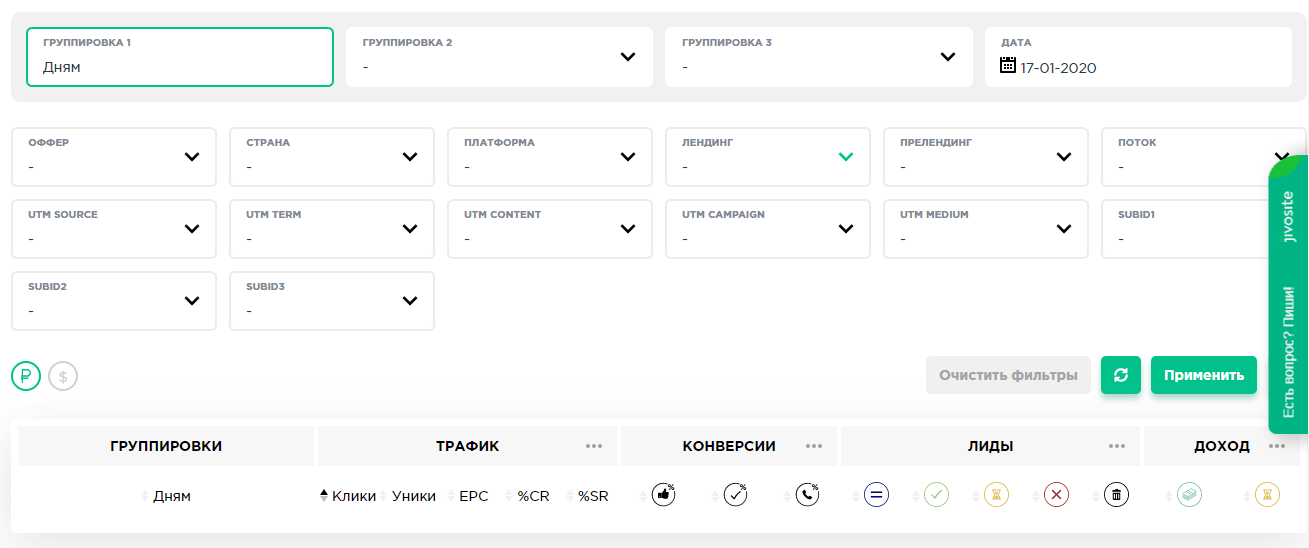Click the Применить button

(1203, 375)
